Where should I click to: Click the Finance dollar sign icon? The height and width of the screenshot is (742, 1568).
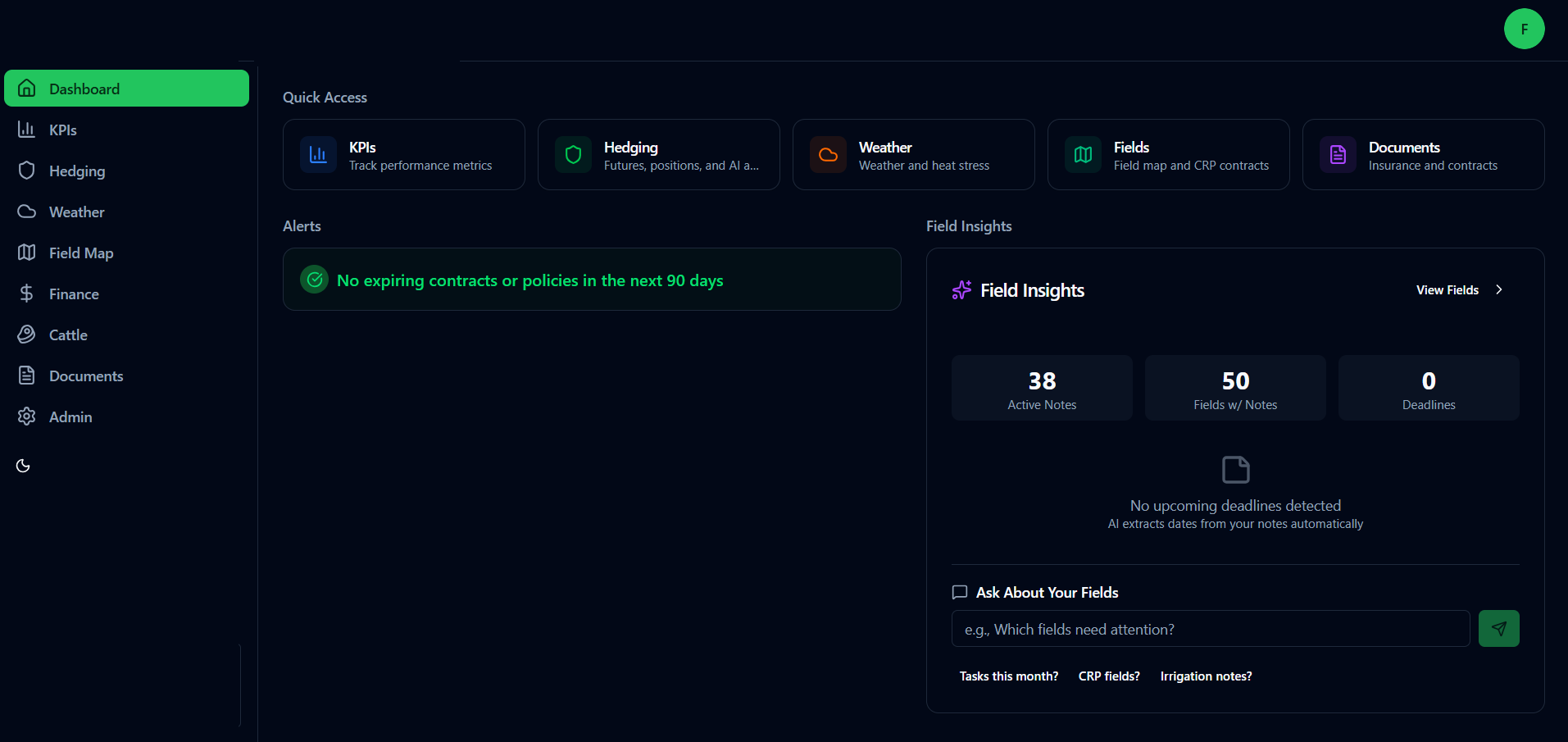(27, 294)
